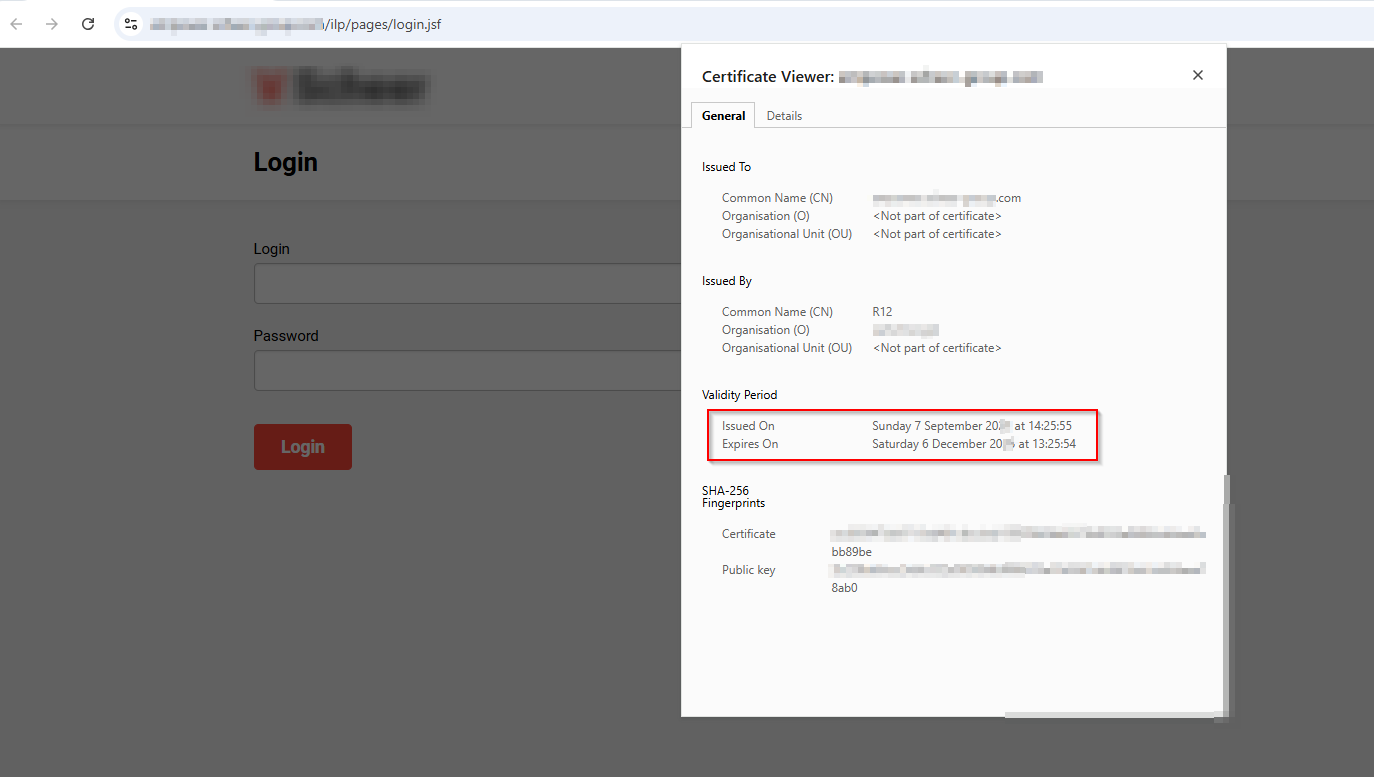This screenshot has width=1374, height=777.
Task: Select the General tab
Action: [x=723, y=116]
